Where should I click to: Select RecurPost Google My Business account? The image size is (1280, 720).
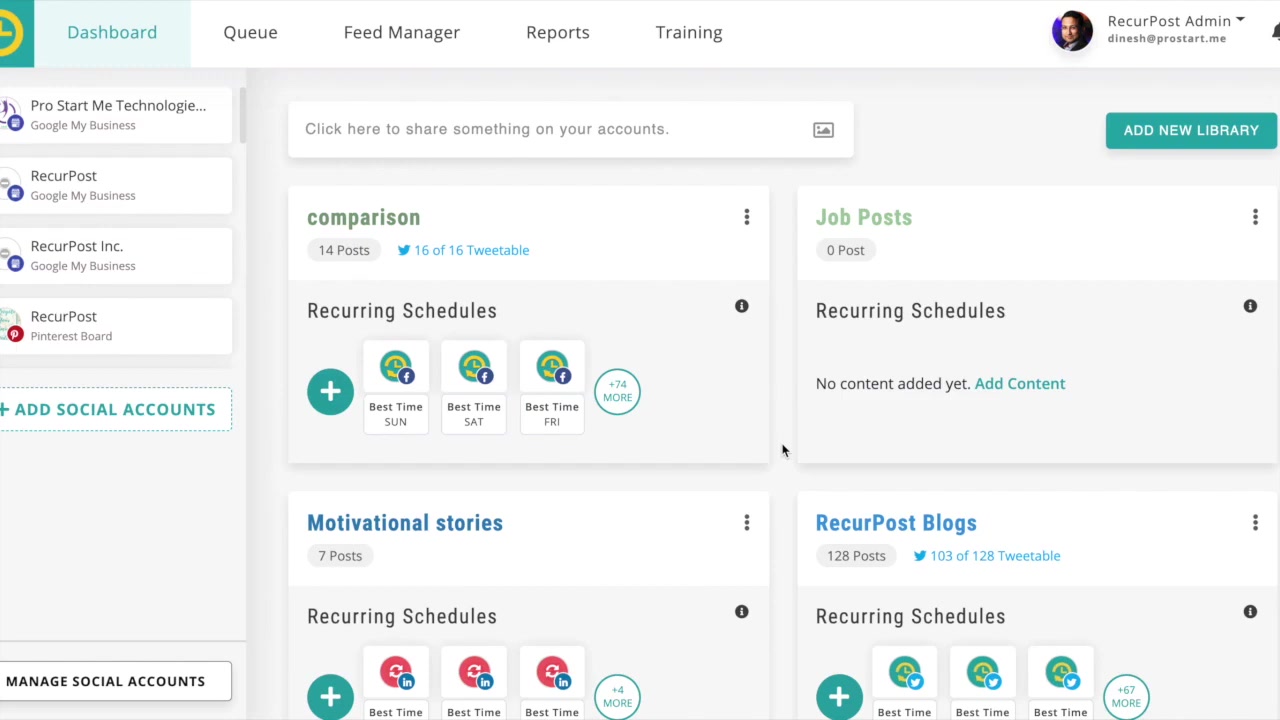pyautogui.click(x=116, y=185)
